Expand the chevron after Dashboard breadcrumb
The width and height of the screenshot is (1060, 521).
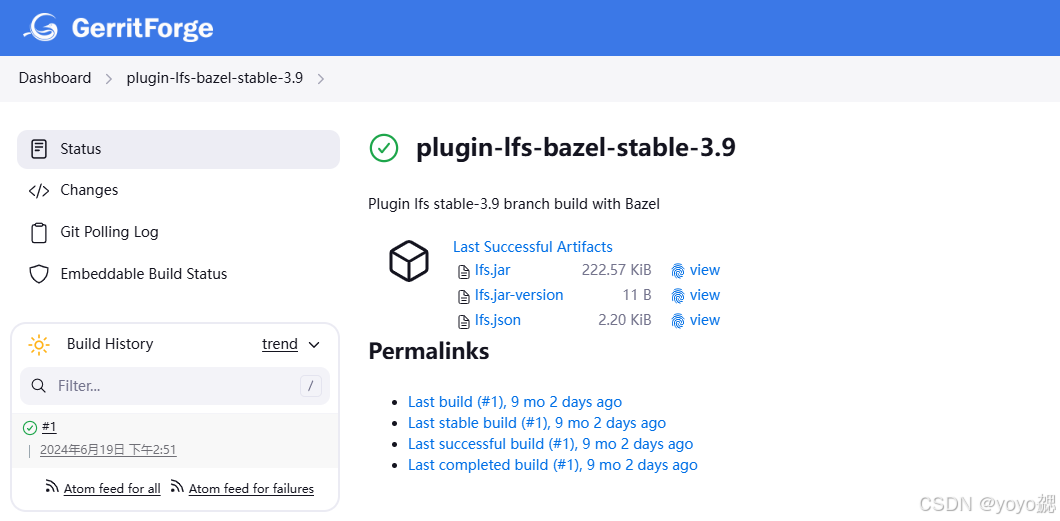click(109, 79)
